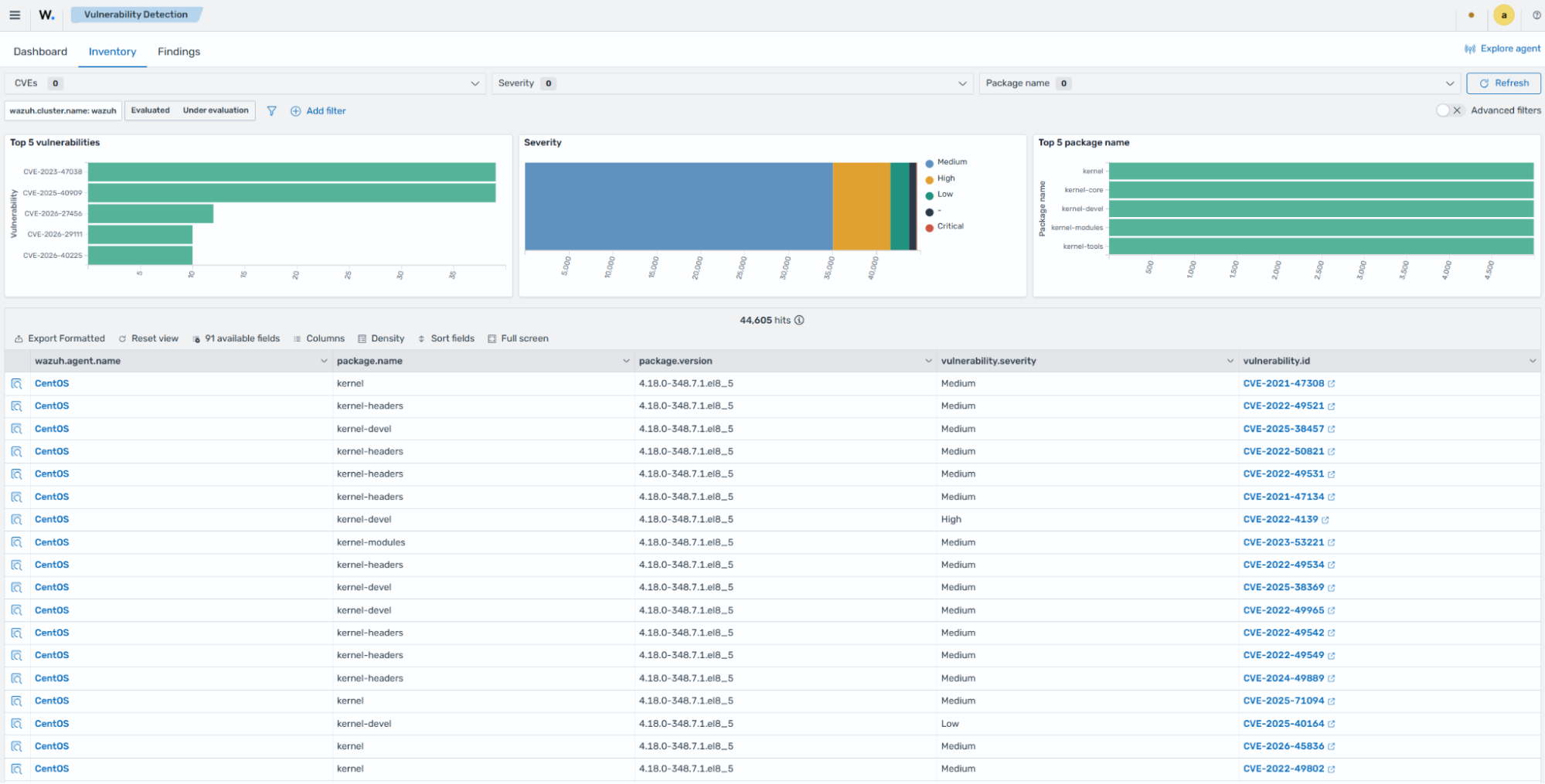This screenshot has width=1545, height=784.
Task: Inspect document for CVE-2022-49542 row
Action: tap(16, 633)
